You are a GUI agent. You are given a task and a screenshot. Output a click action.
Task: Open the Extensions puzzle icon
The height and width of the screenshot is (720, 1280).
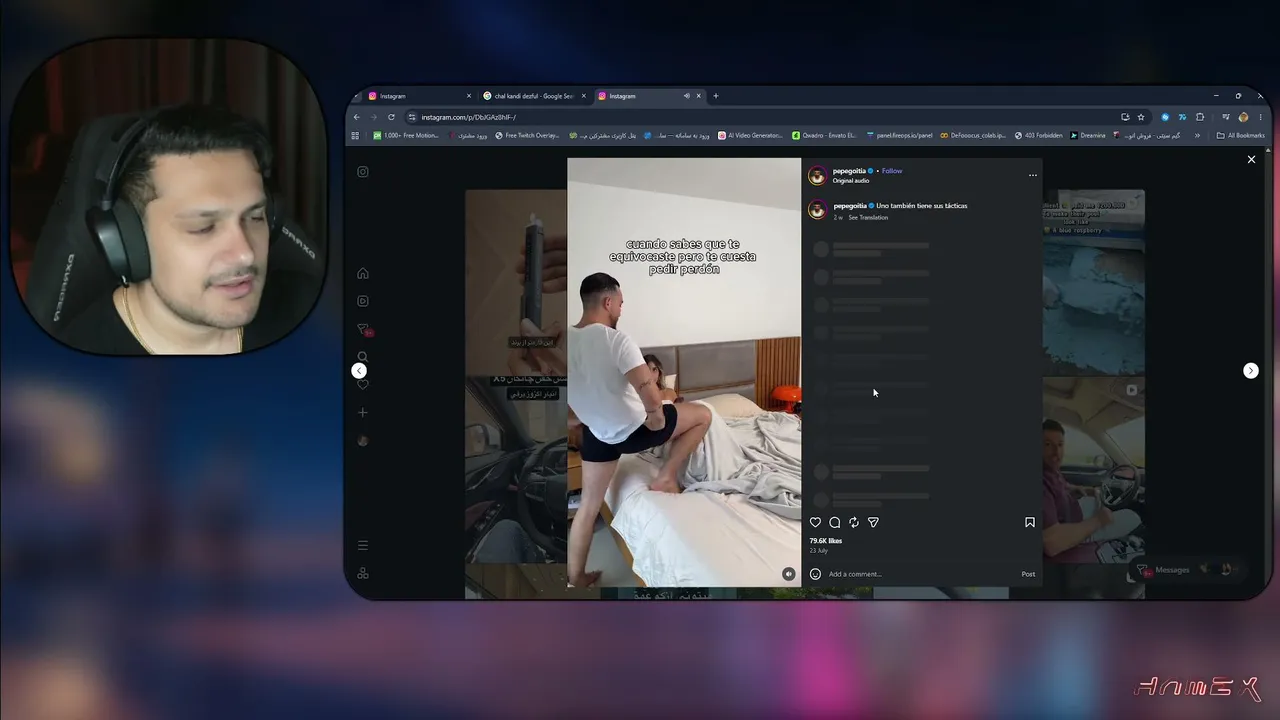1200,117
